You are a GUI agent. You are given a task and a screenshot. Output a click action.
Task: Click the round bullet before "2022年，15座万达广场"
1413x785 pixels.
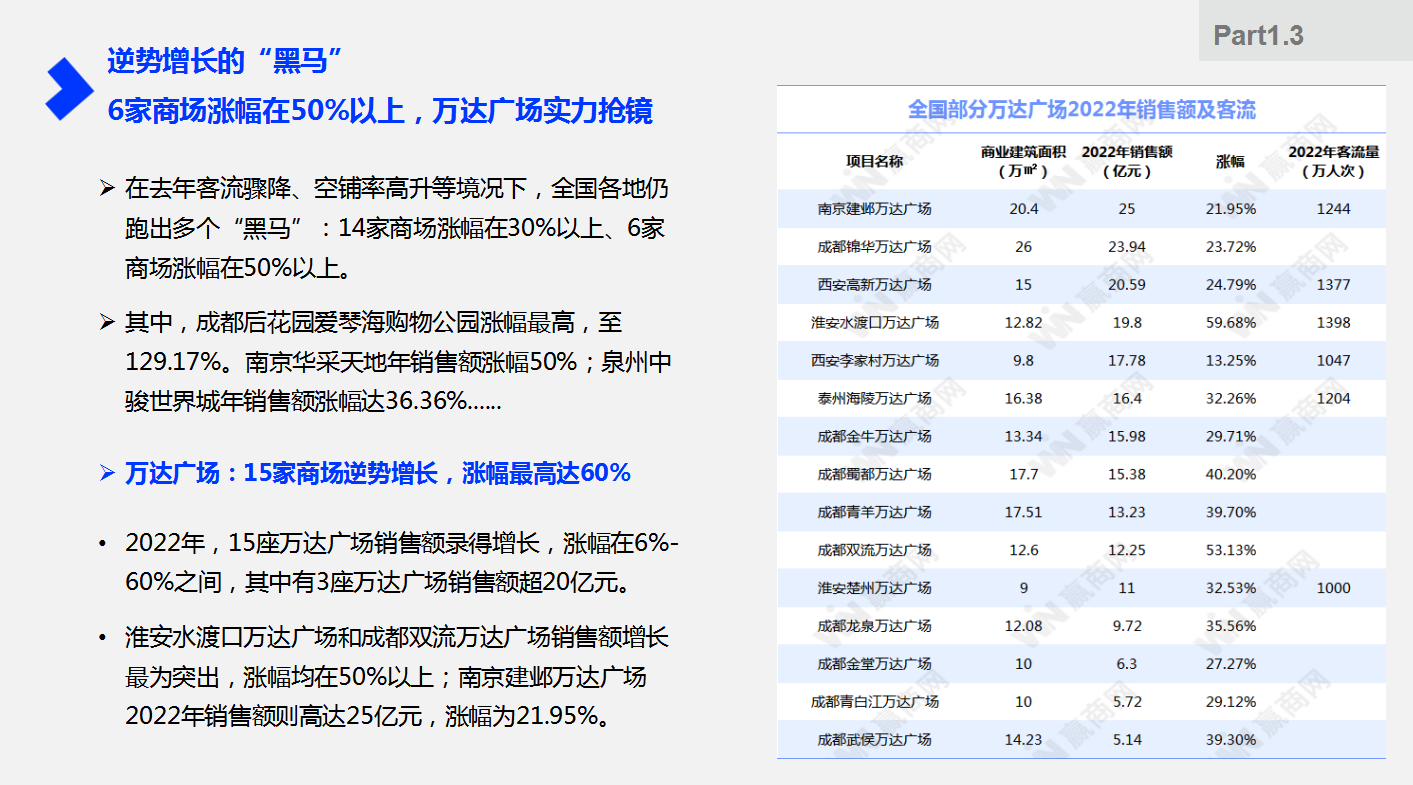(102, 544)
